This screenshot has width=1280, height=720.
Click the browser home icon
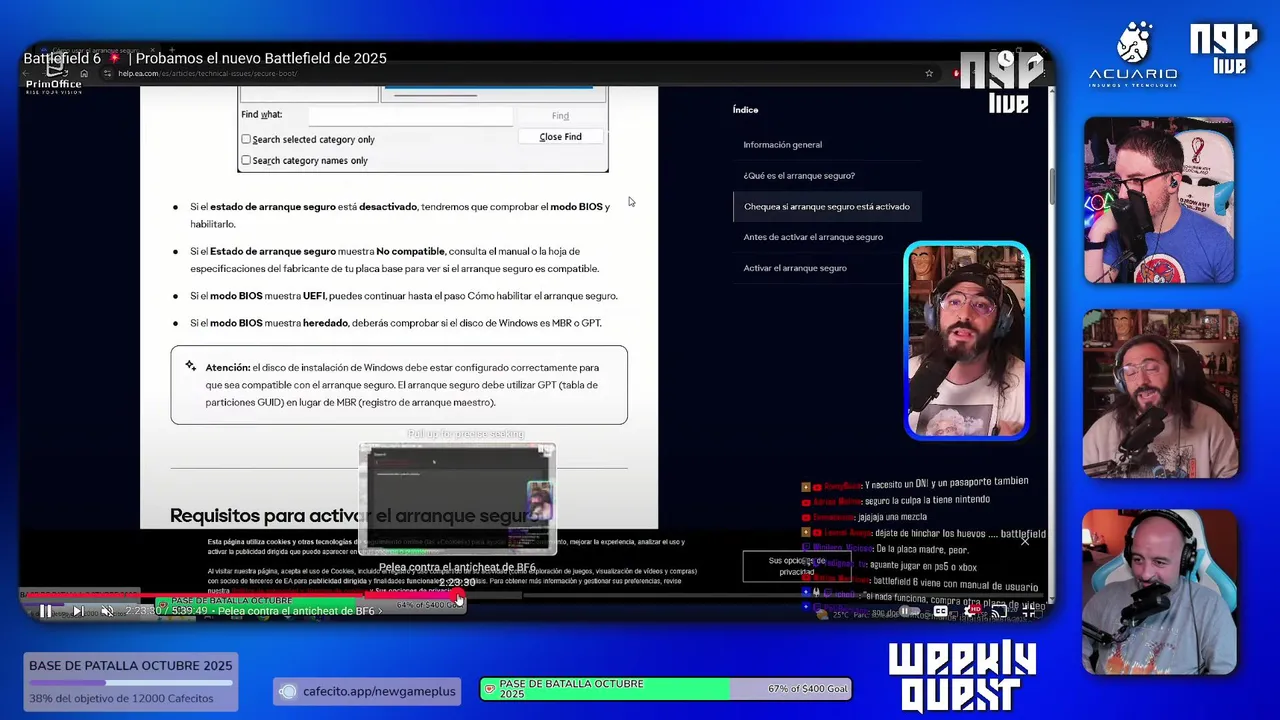pyautogui.click(x=84, y=73)
